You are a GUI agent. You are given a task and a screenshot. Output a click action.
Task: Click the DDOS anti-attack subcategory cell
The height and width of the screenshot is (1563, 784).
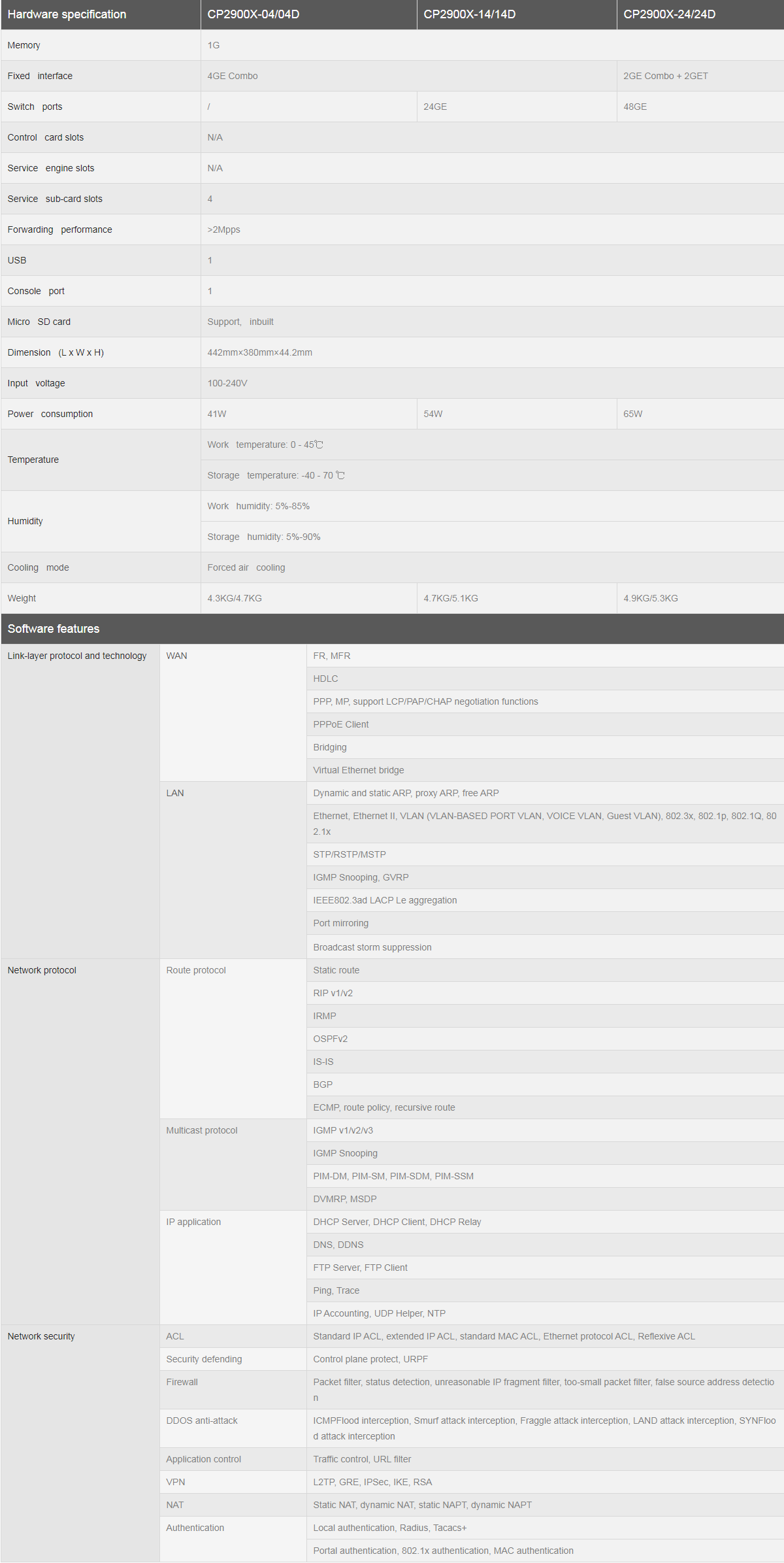[233, 1428]
